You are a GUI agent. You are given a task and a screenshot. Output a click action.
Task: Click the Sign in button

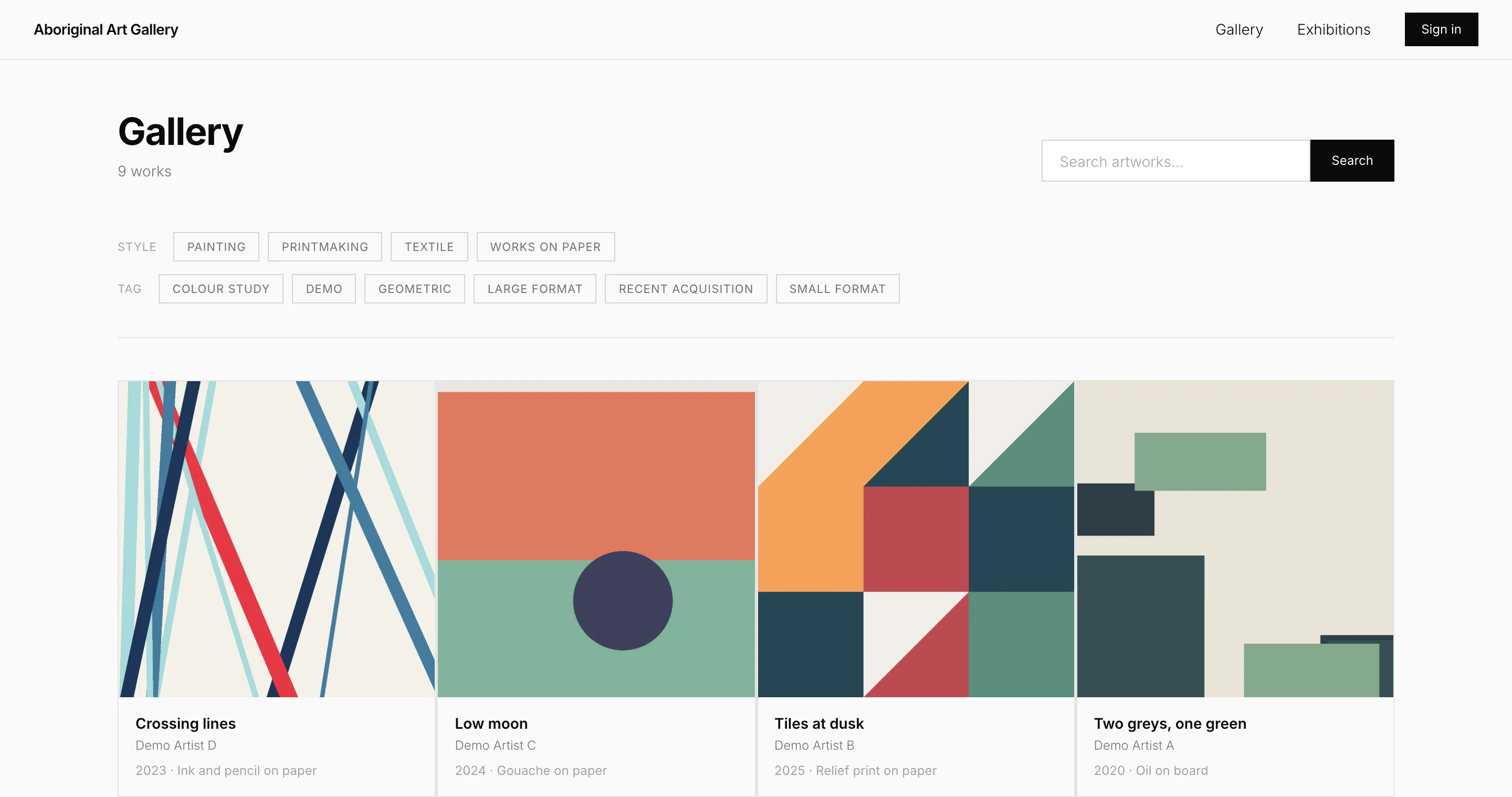pyautogui.click(x=1441, y=29)
